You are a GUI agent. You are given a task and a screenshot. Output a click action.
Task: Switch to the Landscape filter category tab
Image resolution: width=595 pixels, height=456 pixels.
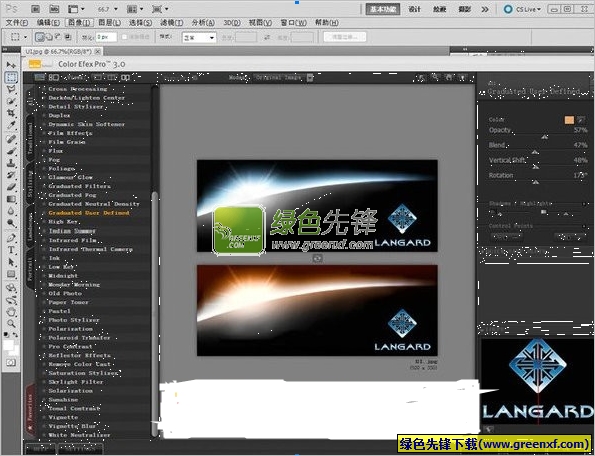click(x=30, y=227)
